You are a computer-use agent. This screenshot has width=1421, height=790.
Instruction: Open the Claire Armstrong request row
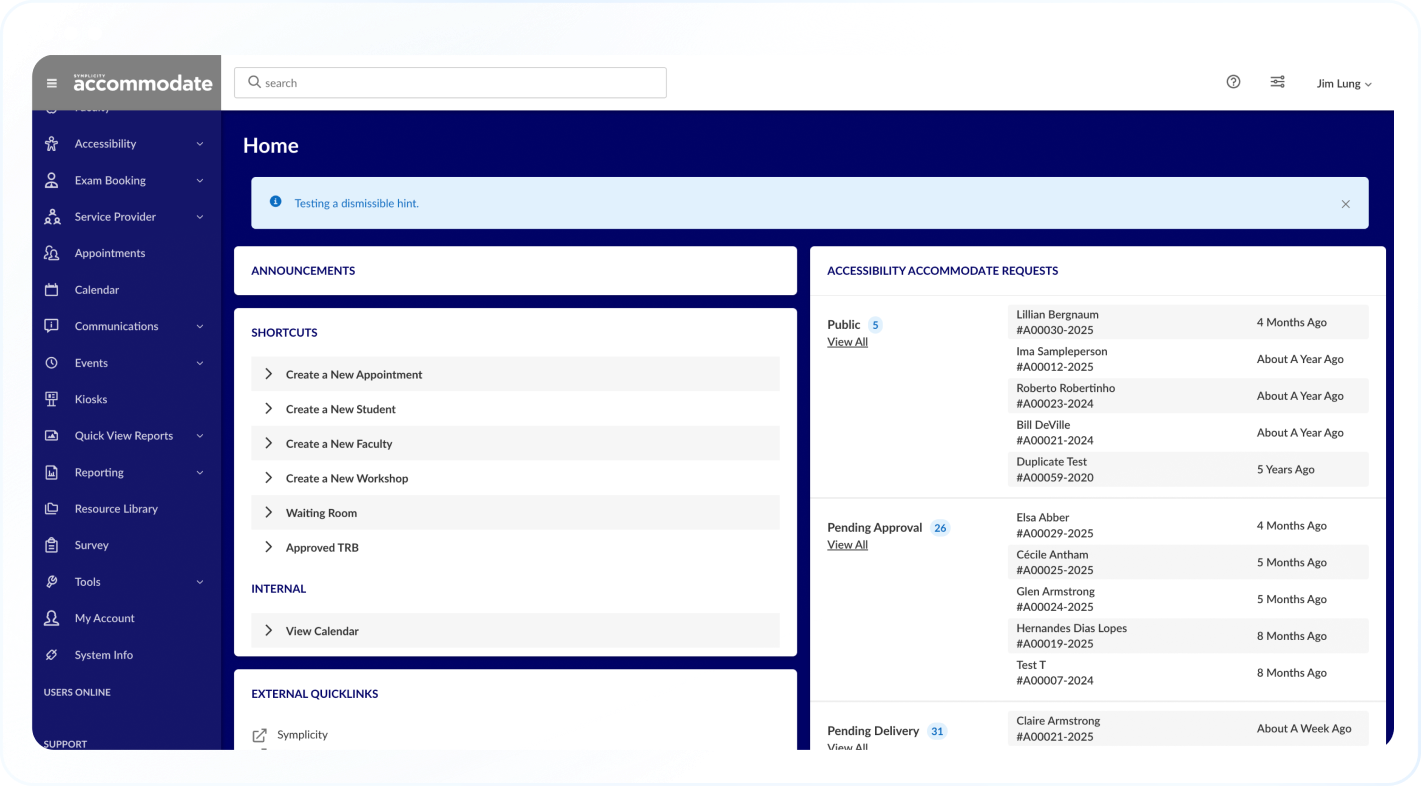1188,729
